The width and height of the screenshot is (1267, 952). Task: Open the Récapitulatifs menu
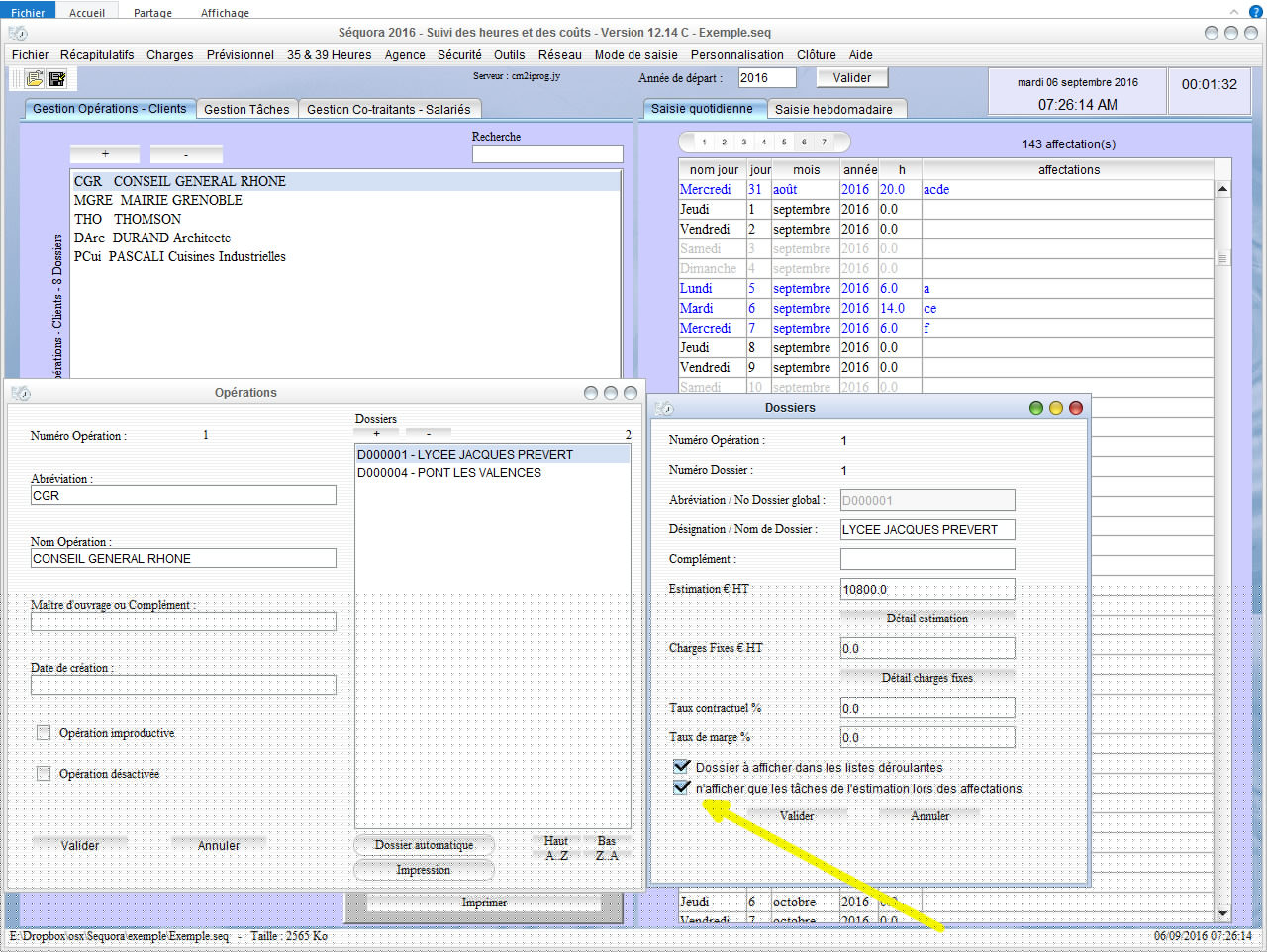(x=97, y=55)
